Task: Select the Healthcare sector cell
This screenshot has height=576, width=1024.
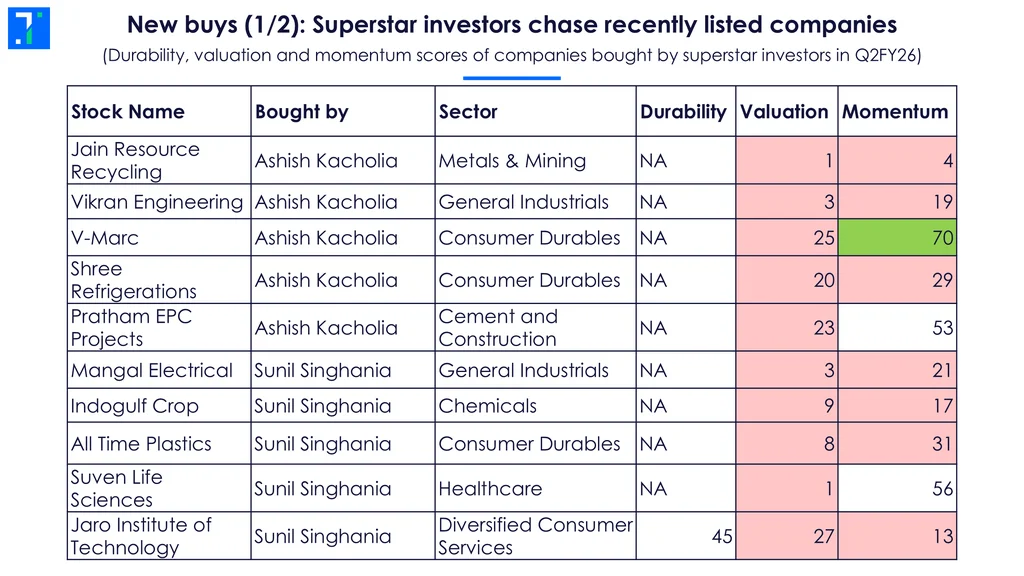Action: (x=490, y=488)
